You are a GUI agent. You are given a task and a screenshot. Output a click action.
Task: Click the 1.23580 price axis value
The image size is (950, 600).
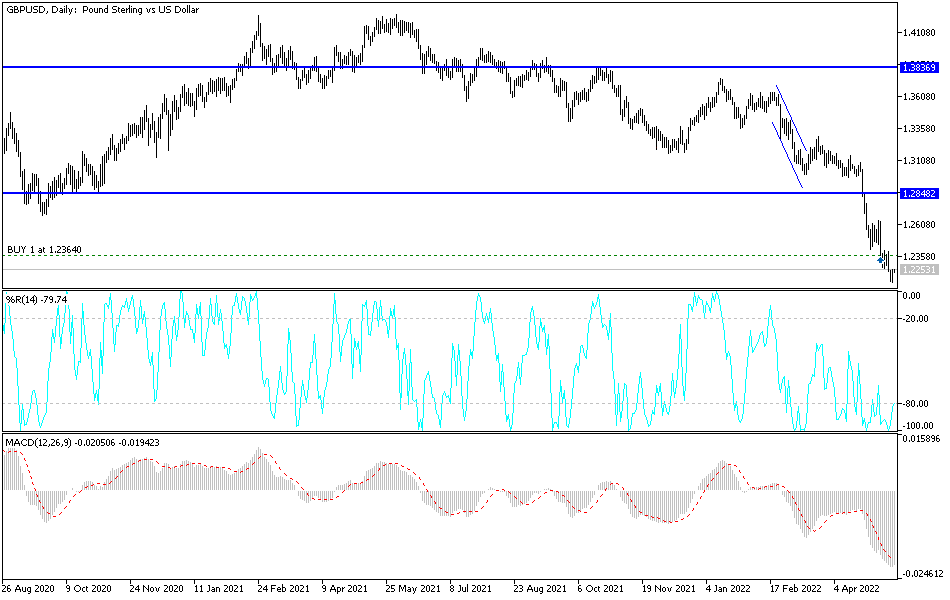tap(919, 256)
